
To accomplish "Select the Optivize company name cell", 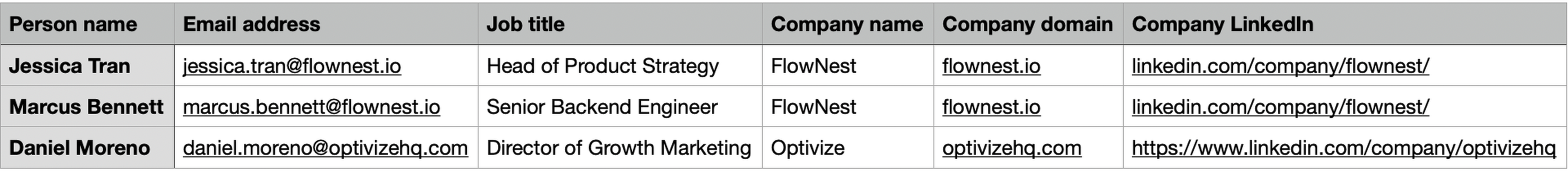I will pyautogui.click(x=807, y=147).
